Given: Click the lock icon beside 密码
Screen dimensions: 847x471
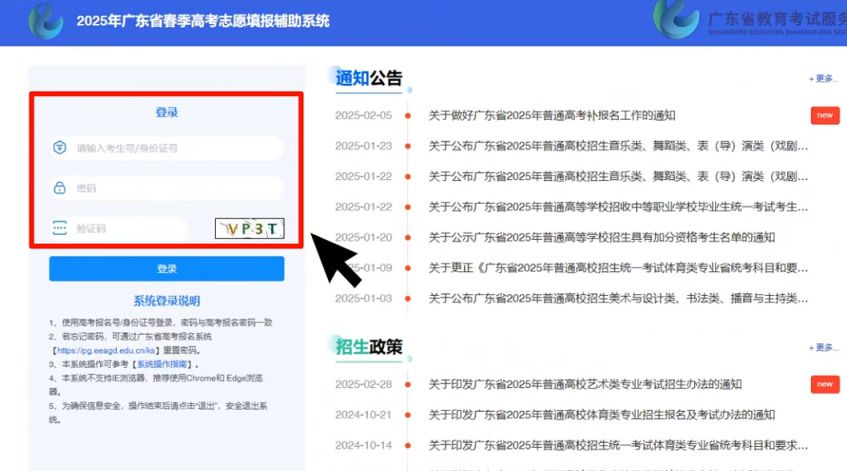Looking at the screenshot, I should pyautogui.click(x=60, y=188).
